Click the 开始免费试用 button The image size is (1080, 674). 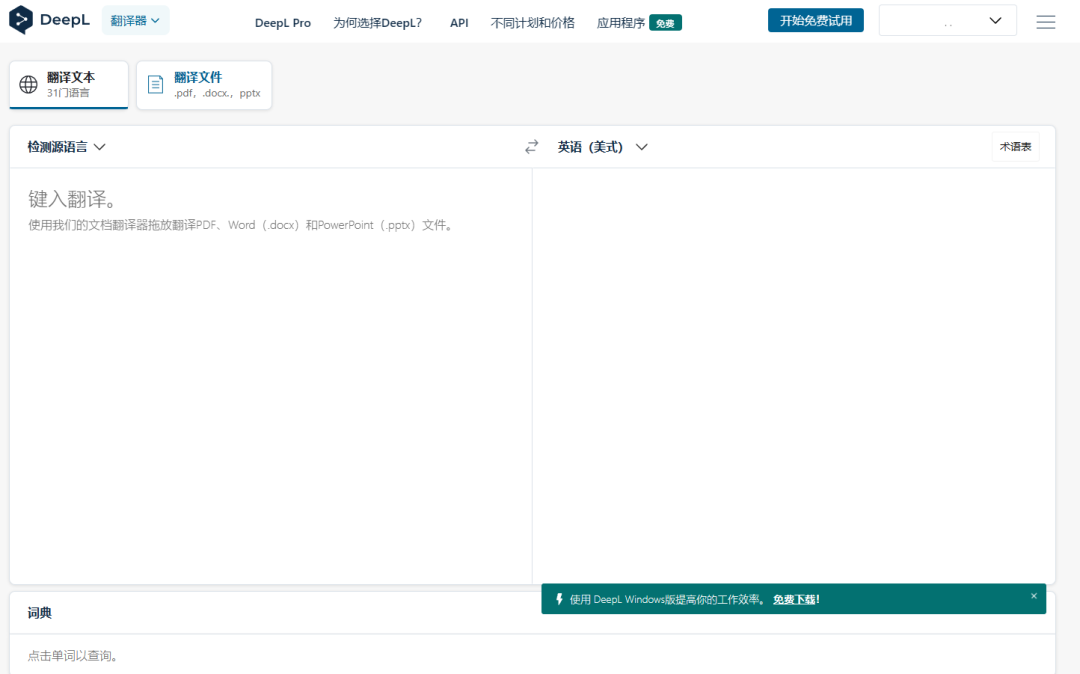coord(816,21)
